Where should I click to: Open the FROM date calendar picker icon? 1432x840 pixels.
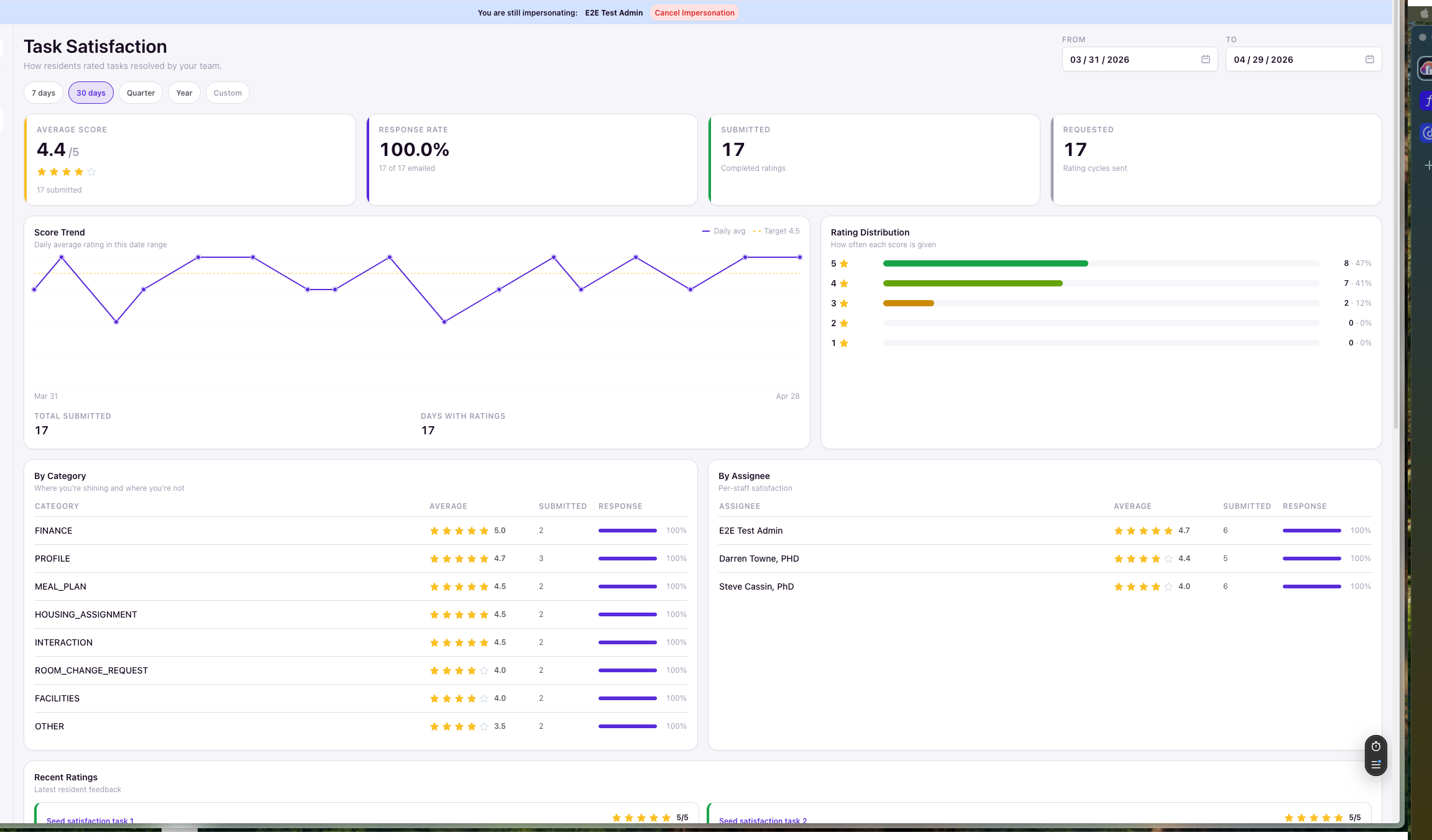[x=1205, y=60]
